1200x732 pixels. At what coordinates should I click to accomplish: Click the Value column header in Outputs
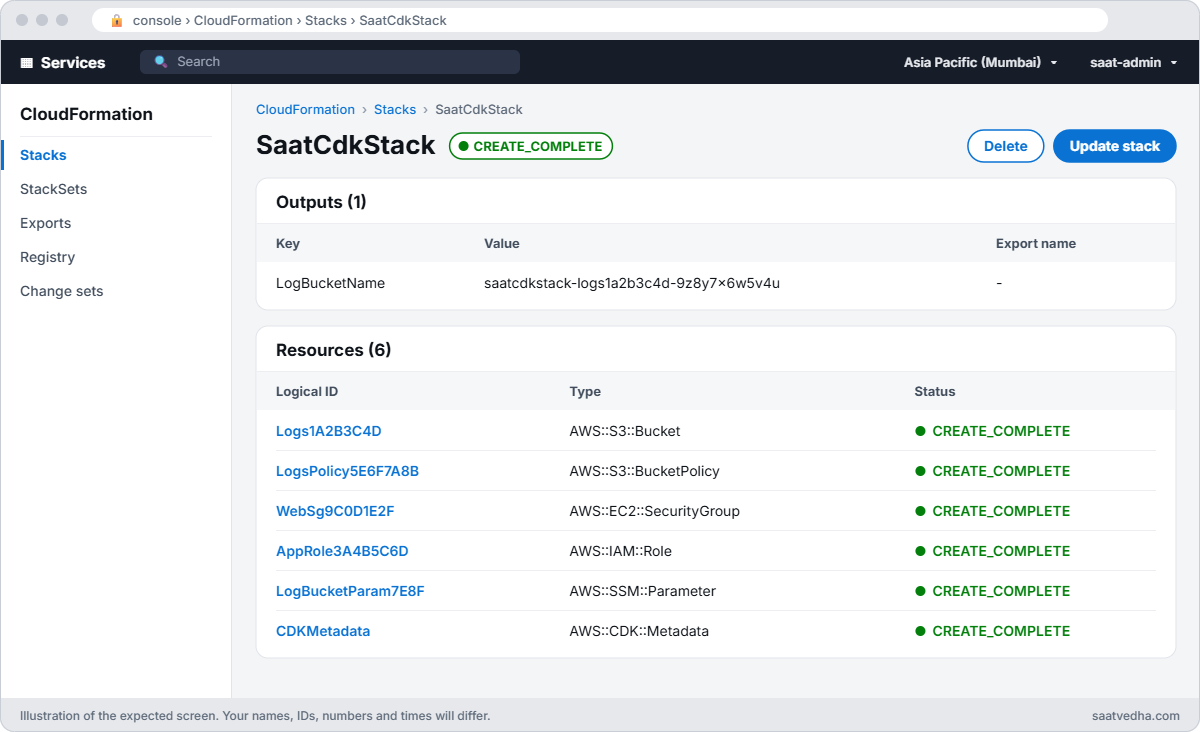point(502,243)
